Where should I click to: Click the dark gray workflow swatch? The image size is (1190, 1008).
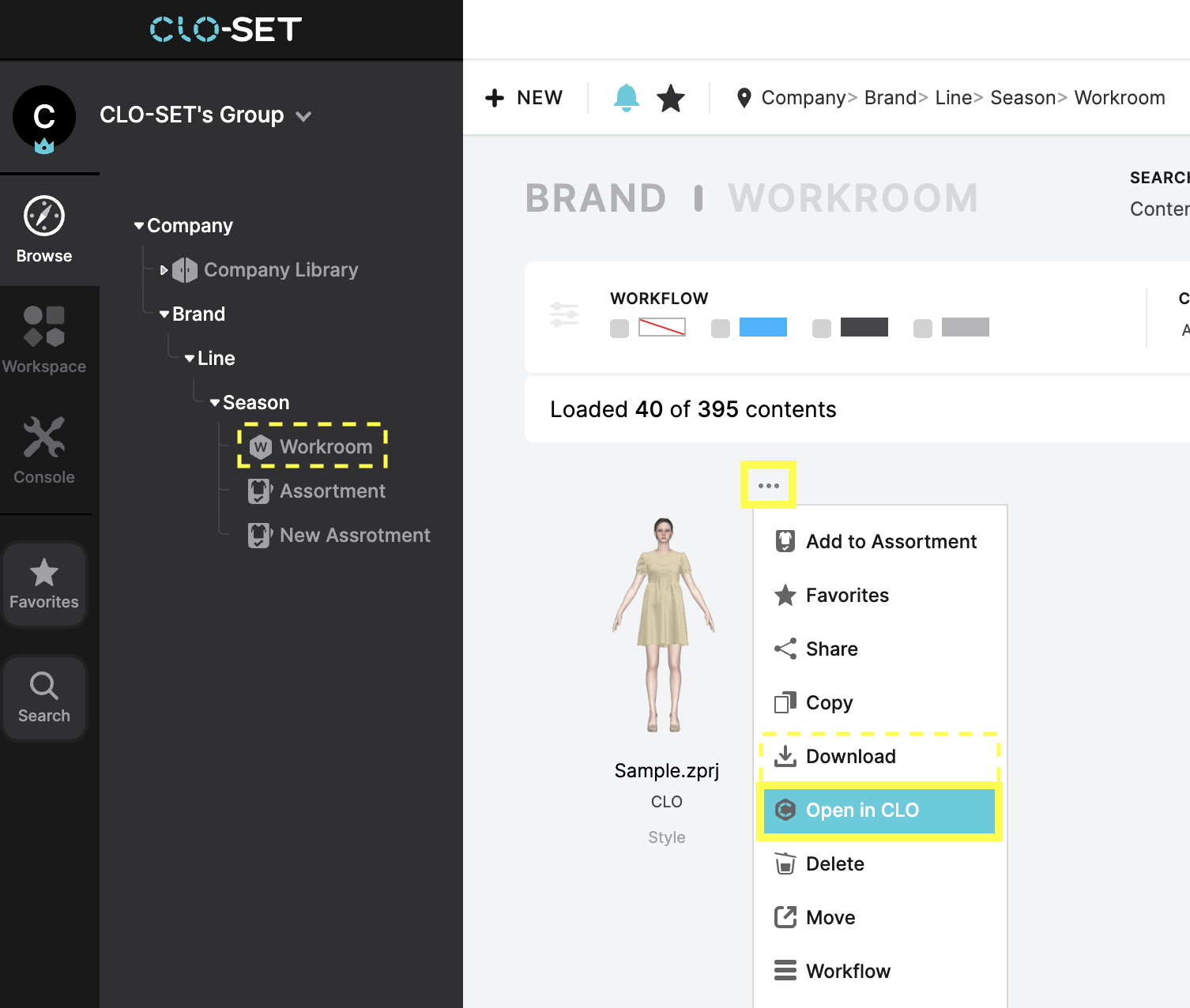tap(864, 327)
